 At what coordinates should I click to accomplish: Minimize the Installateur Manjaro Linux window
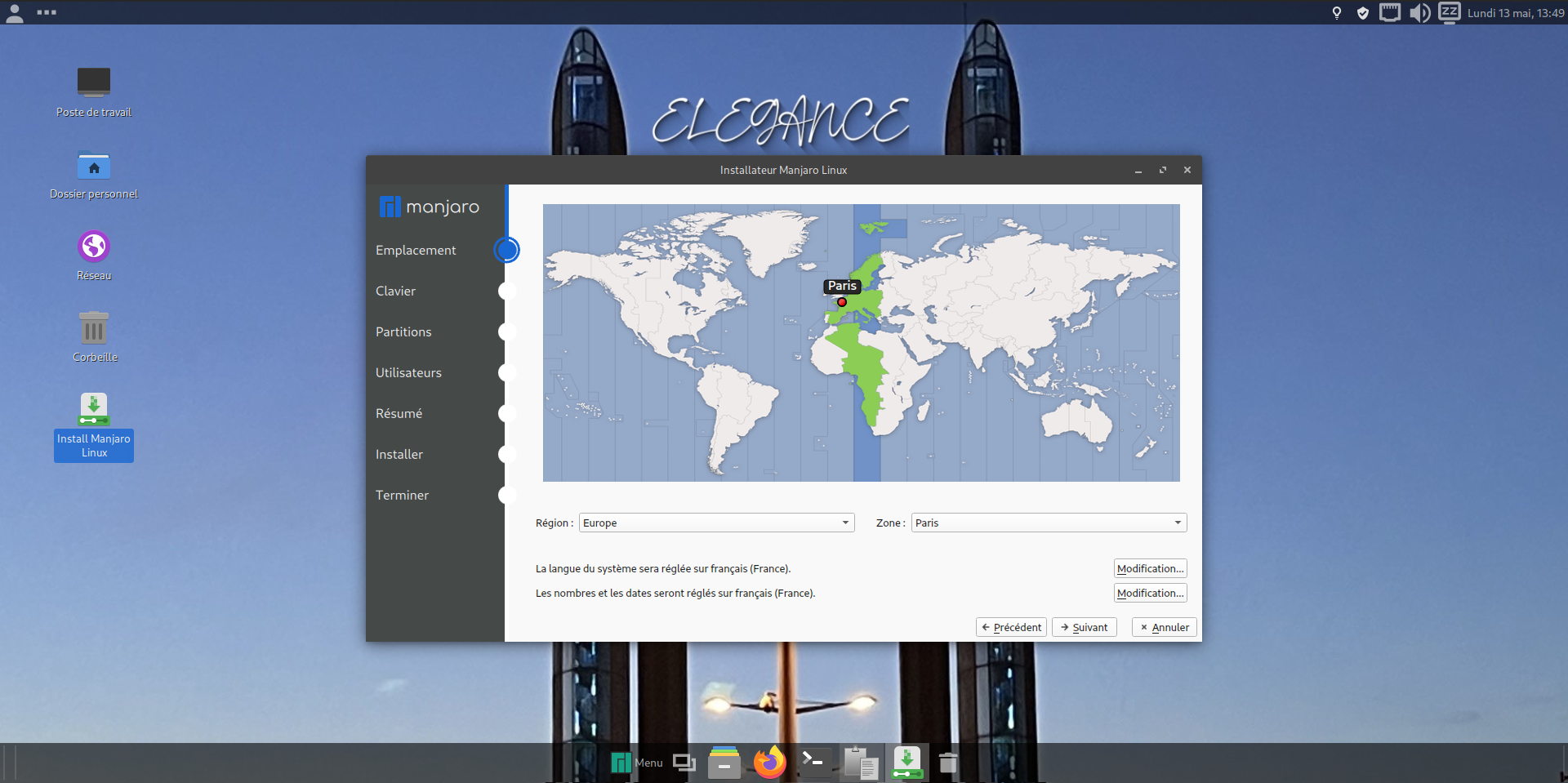pyautogui.click(x=1138, y=170)
